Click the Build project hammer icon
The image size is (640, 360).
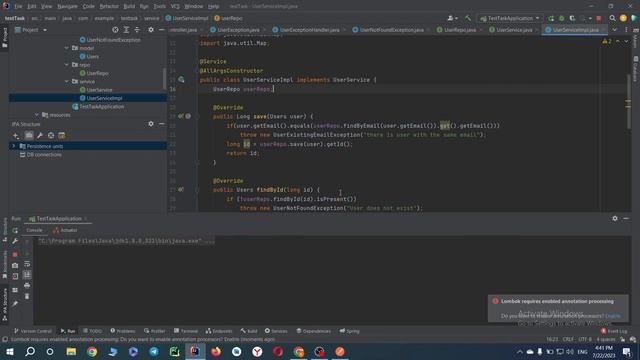pyautogui.click(x=468, y=18)
